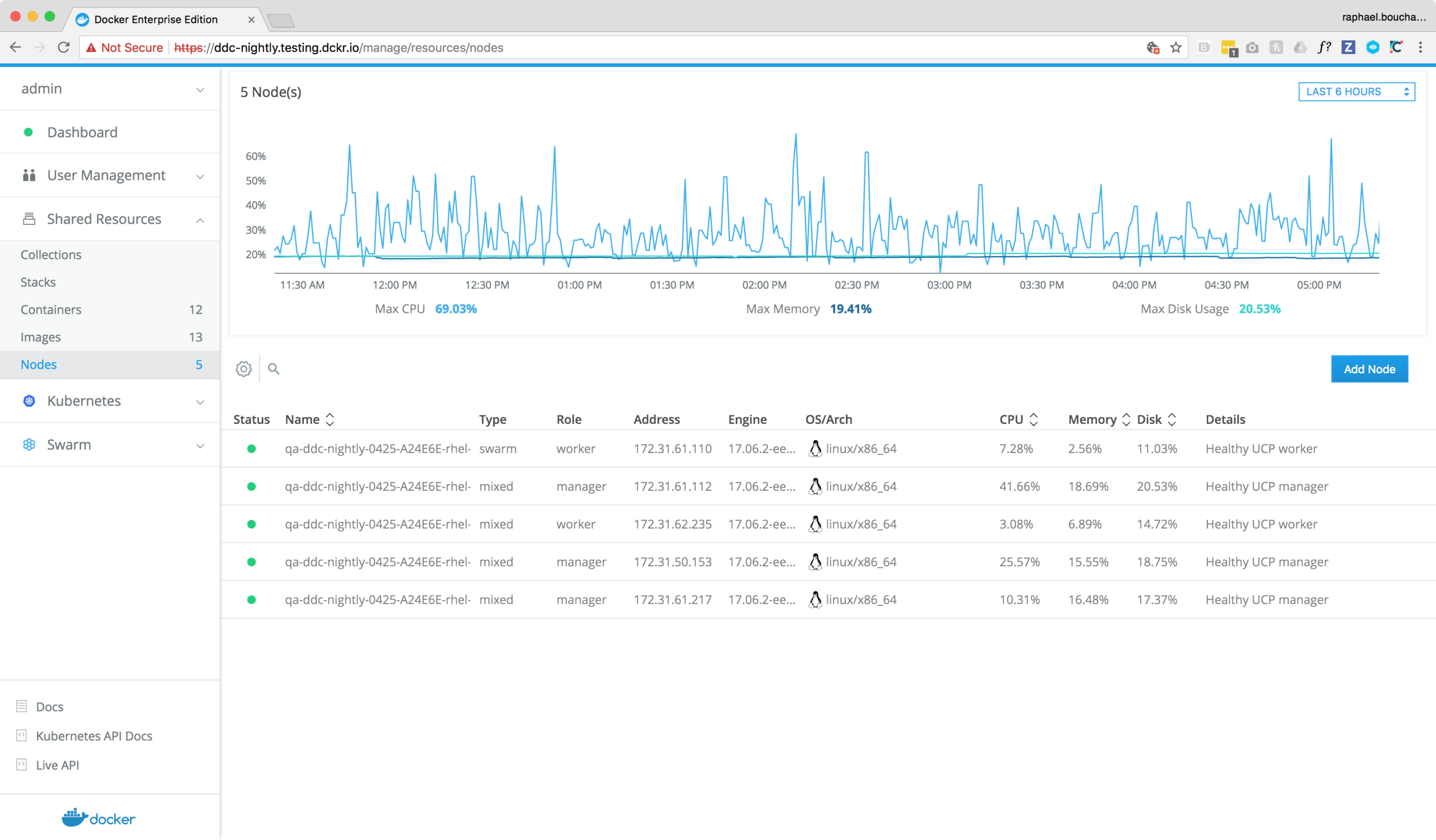This screenshot has height=840, width=1436.
Task: Click Max Memory value 19.41%
Action: pyautogui.click(x=850, y=309)
